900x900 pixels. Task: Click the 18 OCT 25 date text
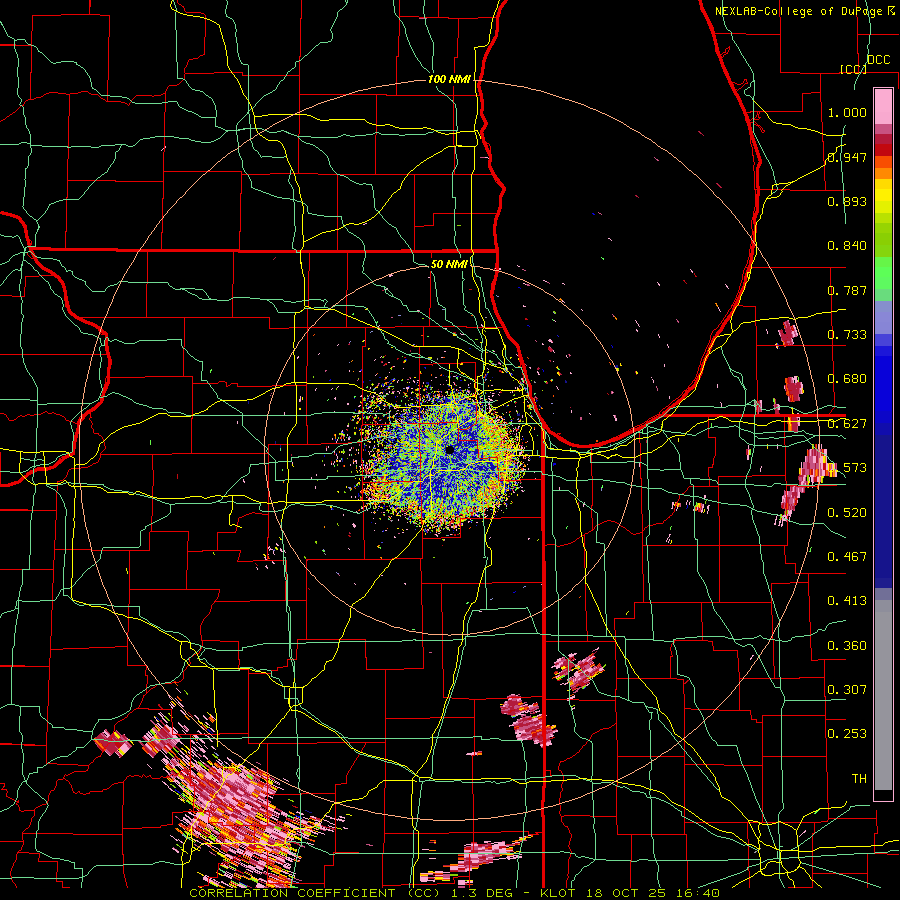(627, 893)
